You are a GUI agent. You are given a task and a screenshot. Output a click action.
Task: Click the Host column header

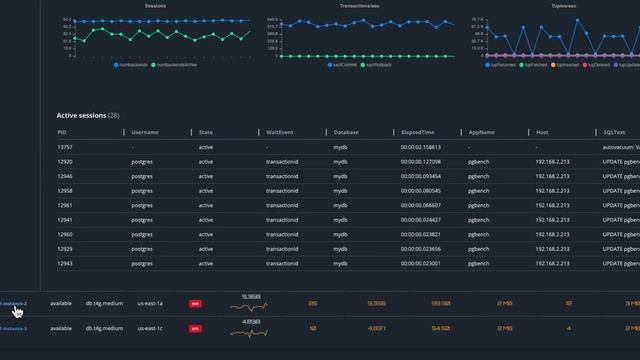pyautogui.click(x=542, y=132)
